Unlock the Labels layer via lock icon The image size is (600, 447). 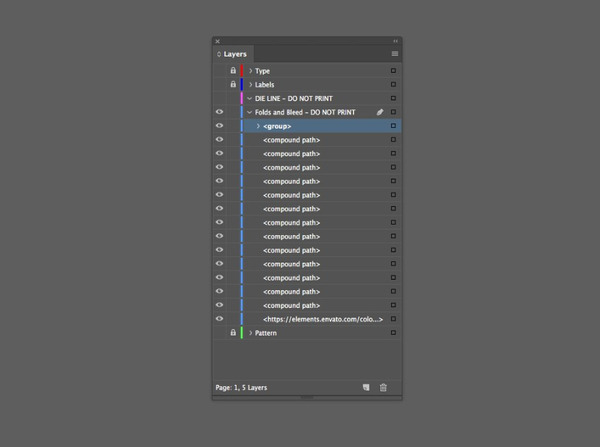click(x=233, y=85)
